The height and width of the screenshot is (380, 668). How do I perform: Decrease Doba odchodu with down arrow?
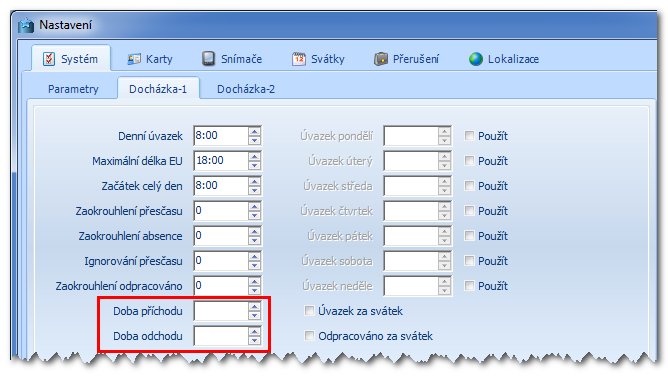click(x=254, y=340)
